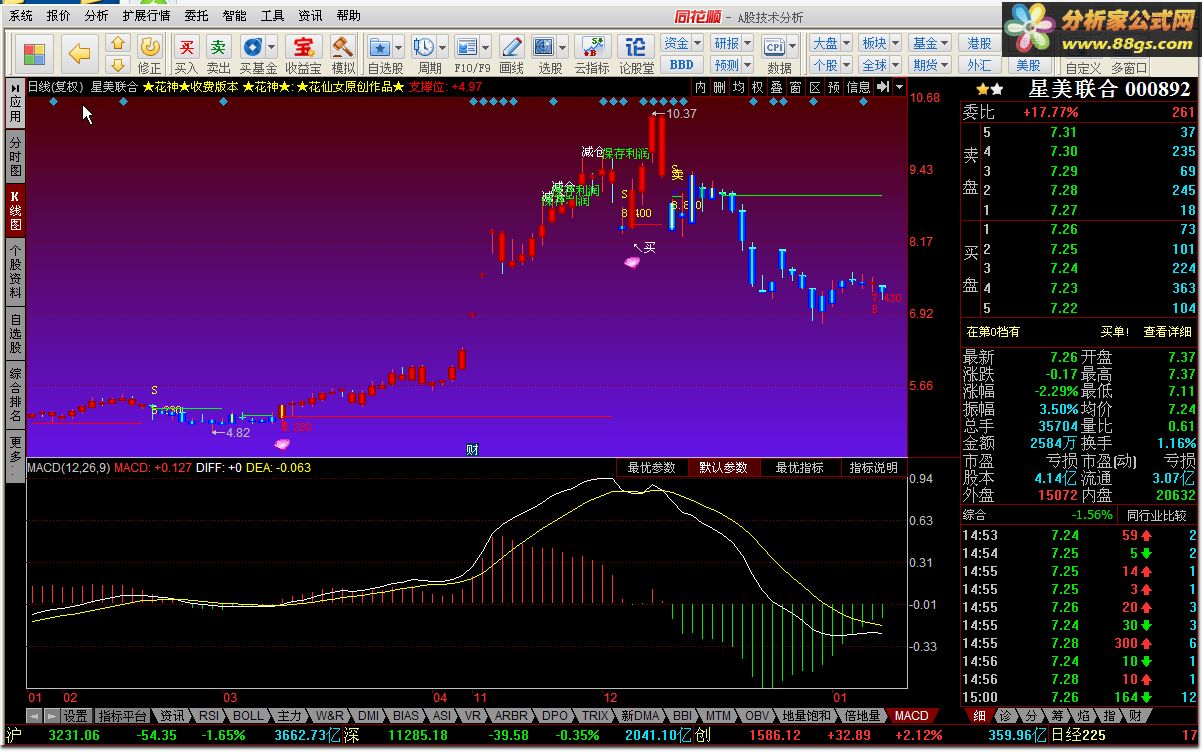Switch to the TRIX indicator tab

(x=595, y=716)
